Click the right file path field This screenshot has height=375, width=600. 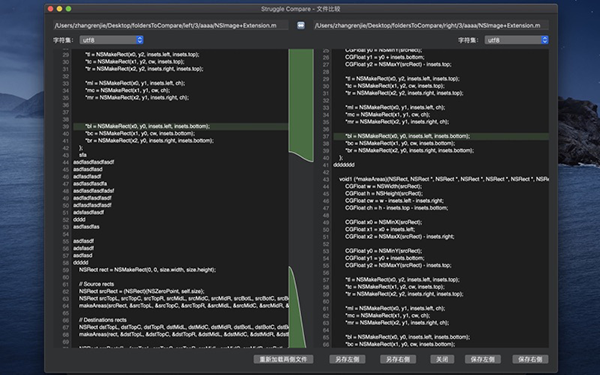click(x=431, y=26)
